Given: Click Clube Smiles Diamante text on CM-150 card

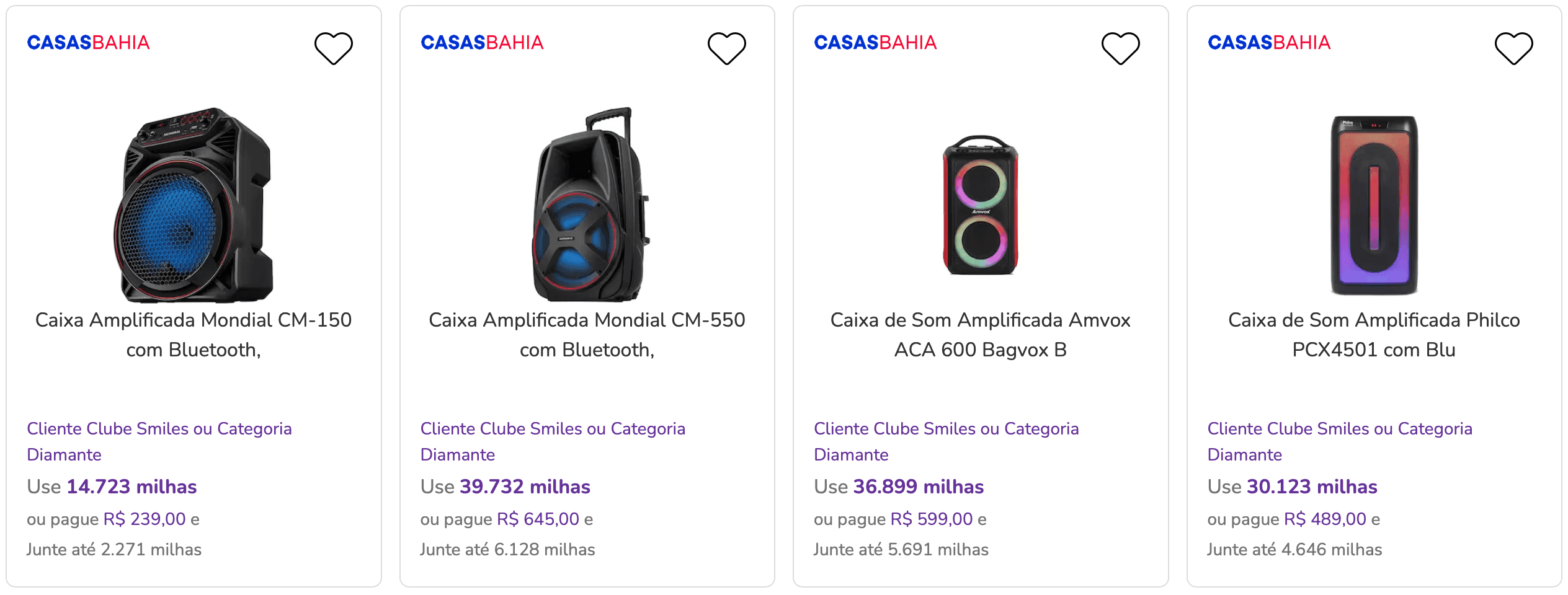Looking at the screenshot, I should click(x=159, y=441).
